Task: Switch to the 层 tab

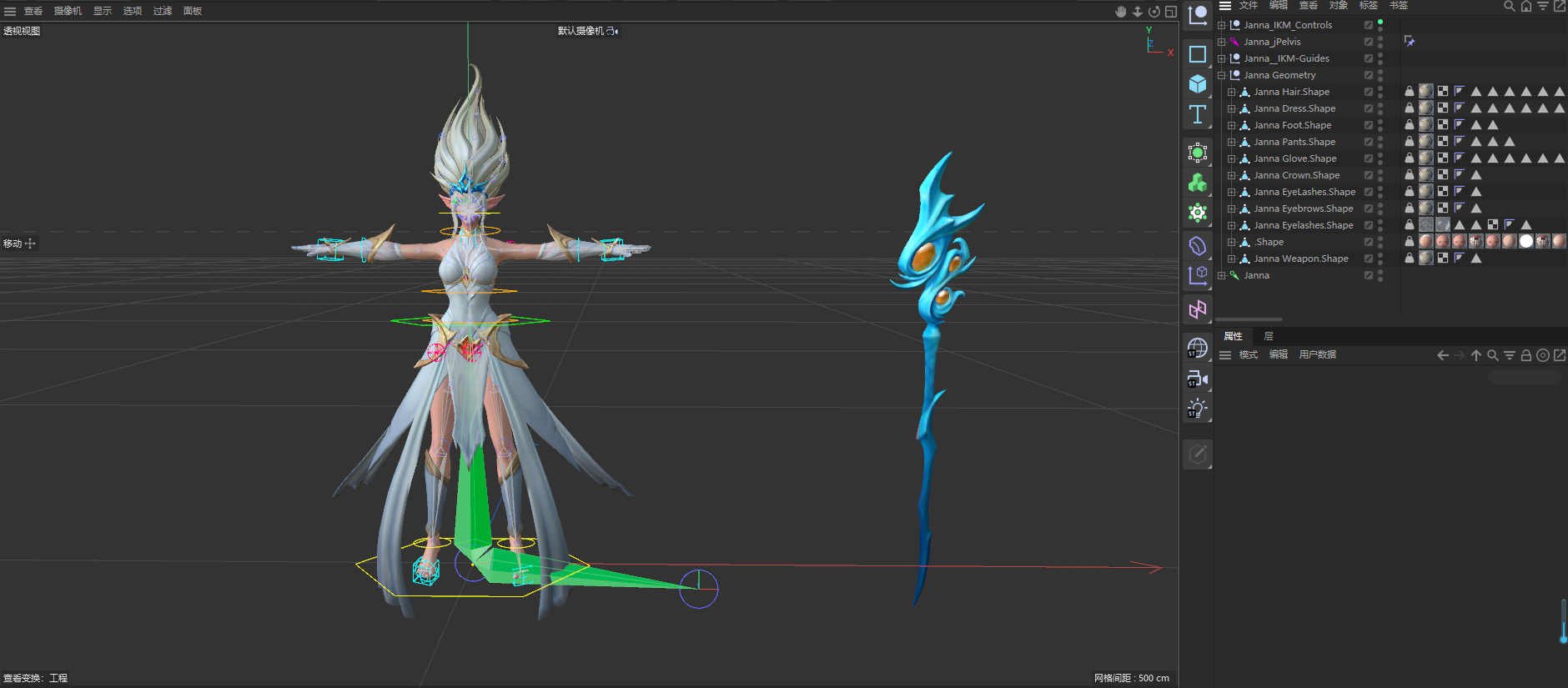Action: (x=1269, y=336)
